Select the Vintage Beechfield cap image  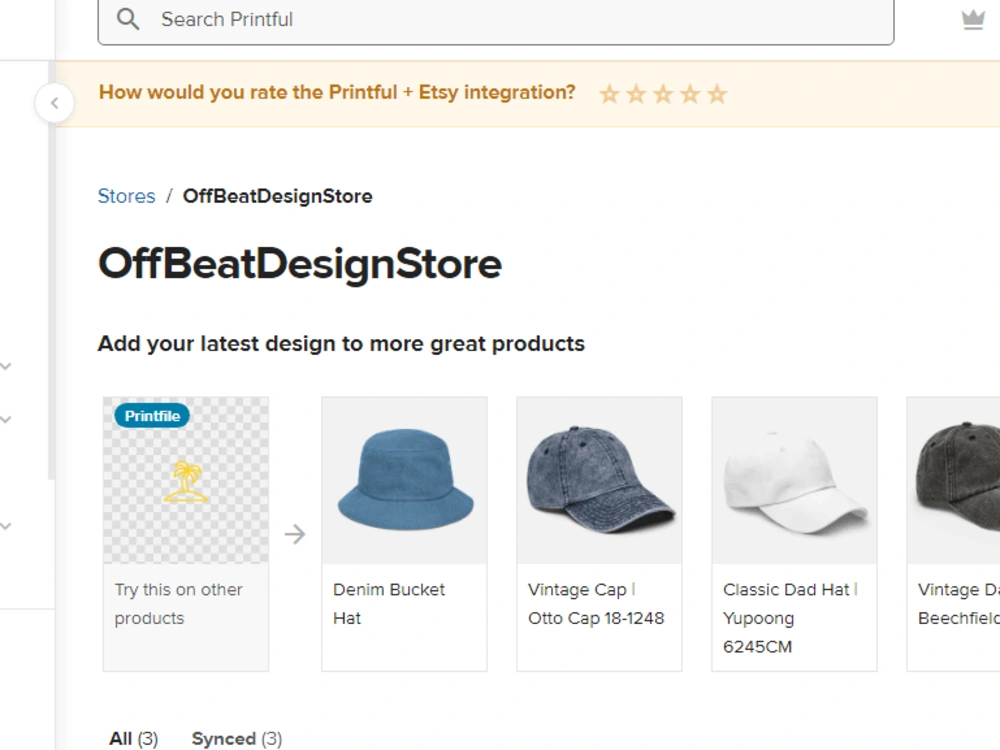click(954, 480)
